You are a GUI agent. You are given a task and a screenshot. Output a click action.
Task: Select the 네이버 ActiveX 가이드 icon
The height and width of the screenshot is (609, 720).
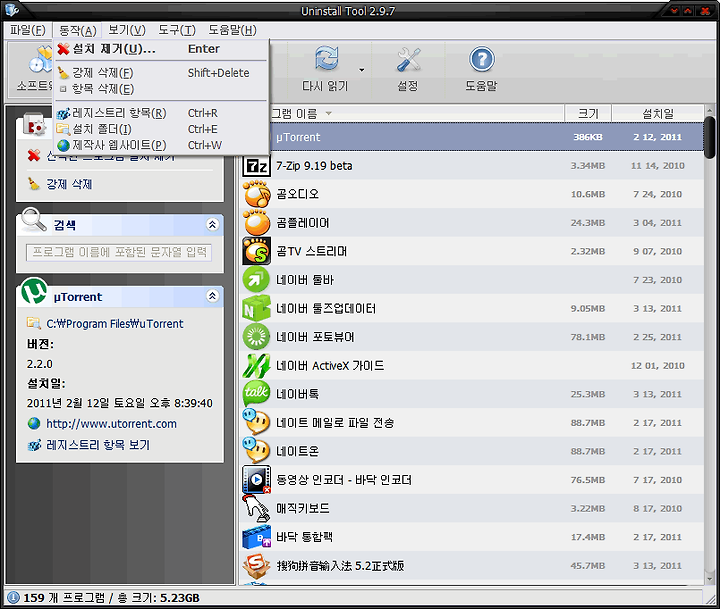pyautogui.click(x=256, y=366)
